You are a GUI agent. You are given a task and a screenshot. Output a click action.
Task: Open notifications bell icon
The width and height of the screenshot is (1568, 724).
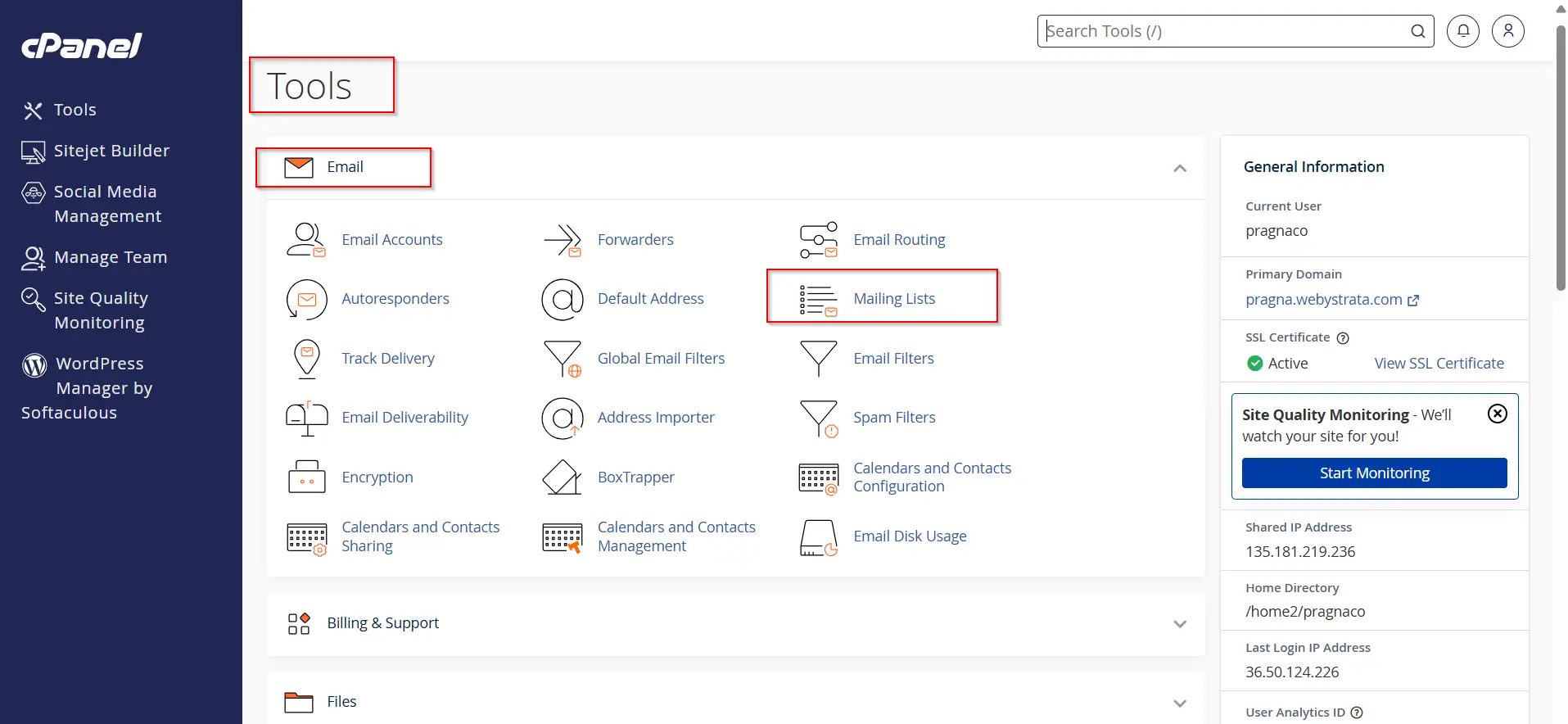pos(1463,31)
